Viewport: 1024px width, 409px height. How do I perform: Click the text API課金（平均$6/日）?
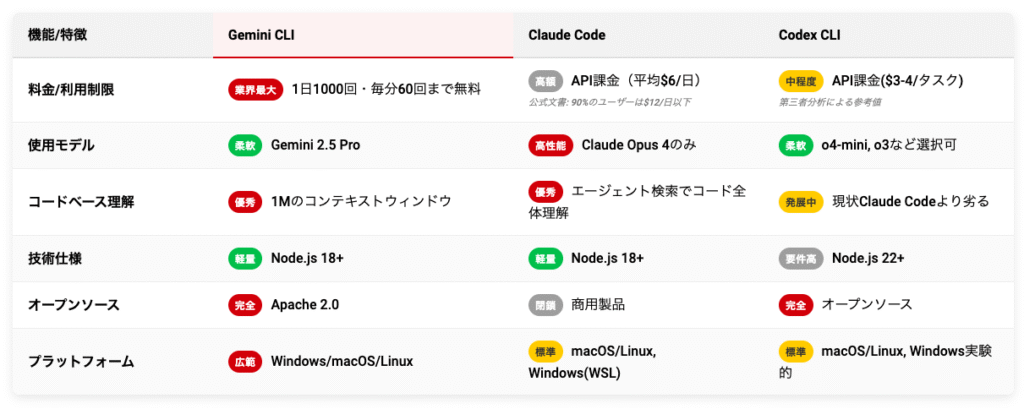click(x=637, y=81)
